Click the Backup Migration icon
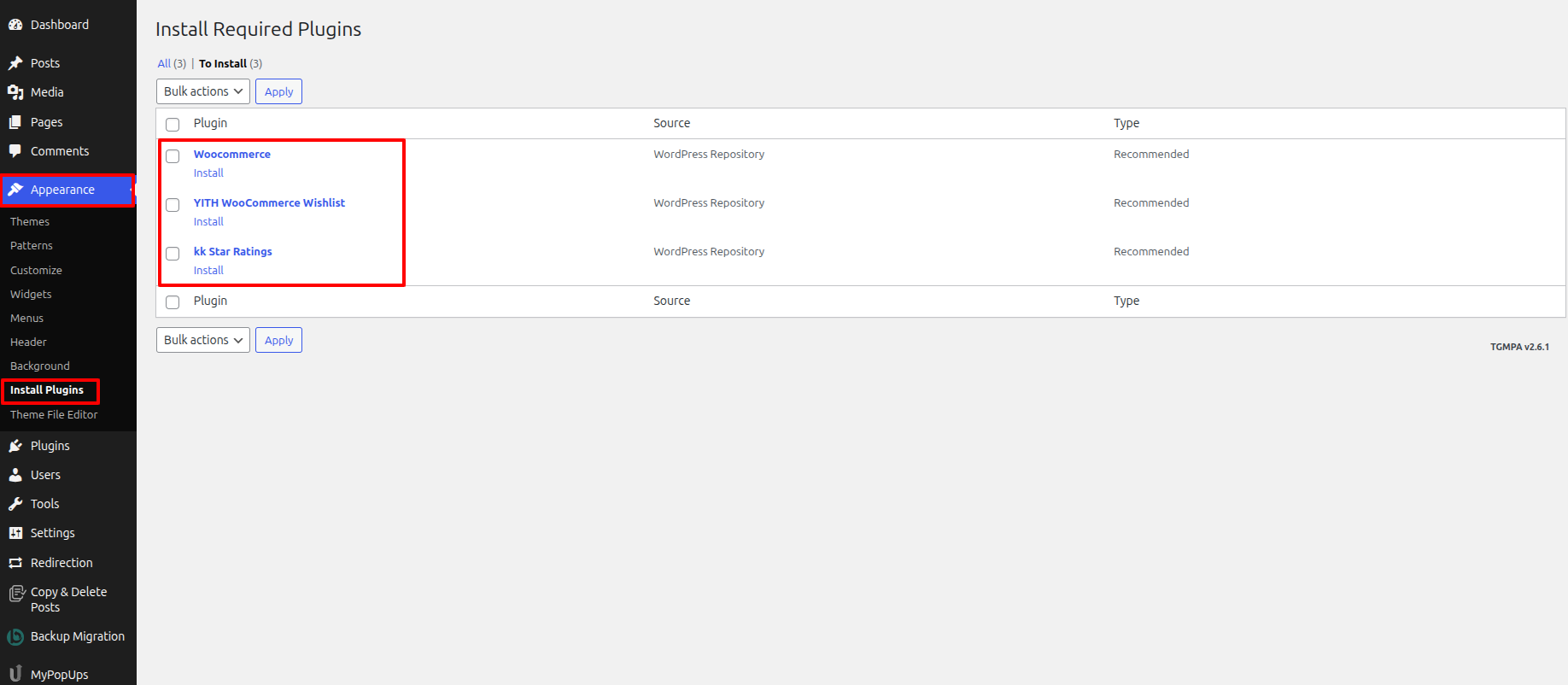This screenshot has width=1568, height=685. [15, 637]
